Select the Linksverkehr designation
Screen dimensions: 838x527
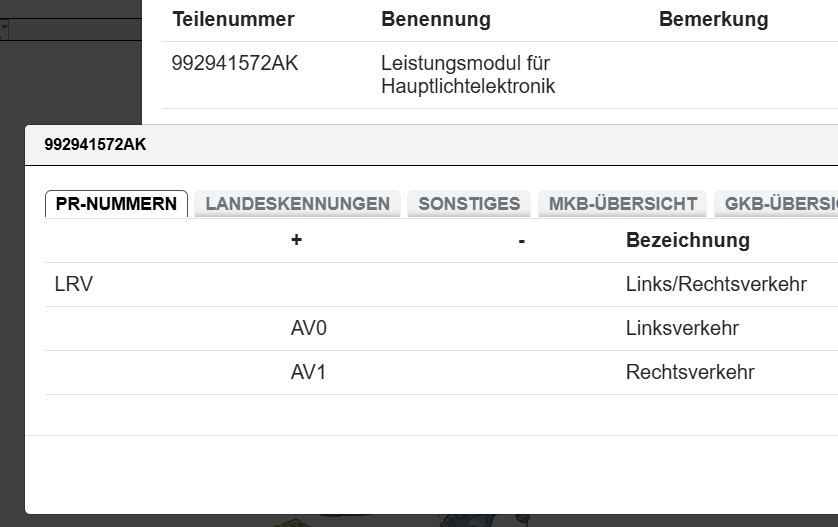pos(682,329)
